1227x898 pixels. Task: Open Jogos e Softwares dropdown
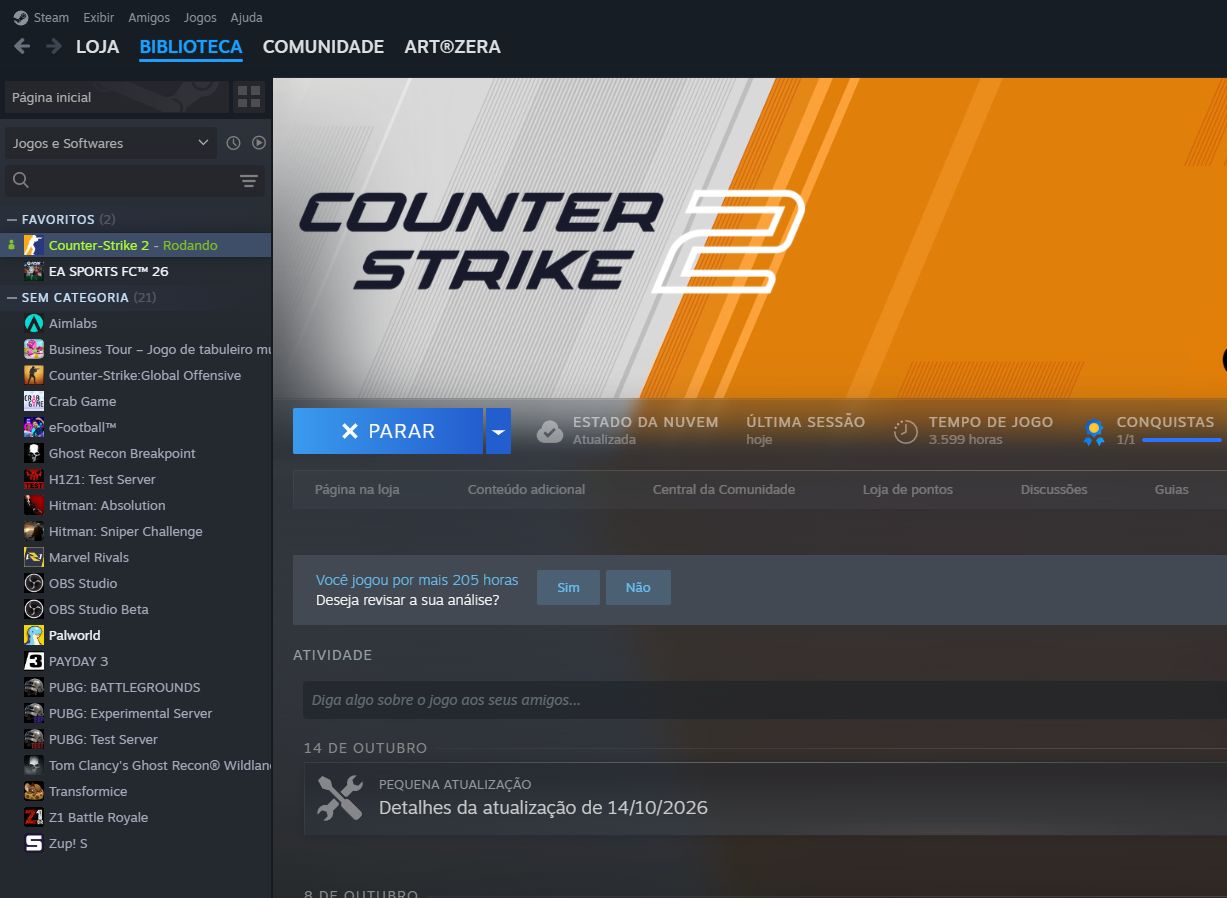pos(110,143)
